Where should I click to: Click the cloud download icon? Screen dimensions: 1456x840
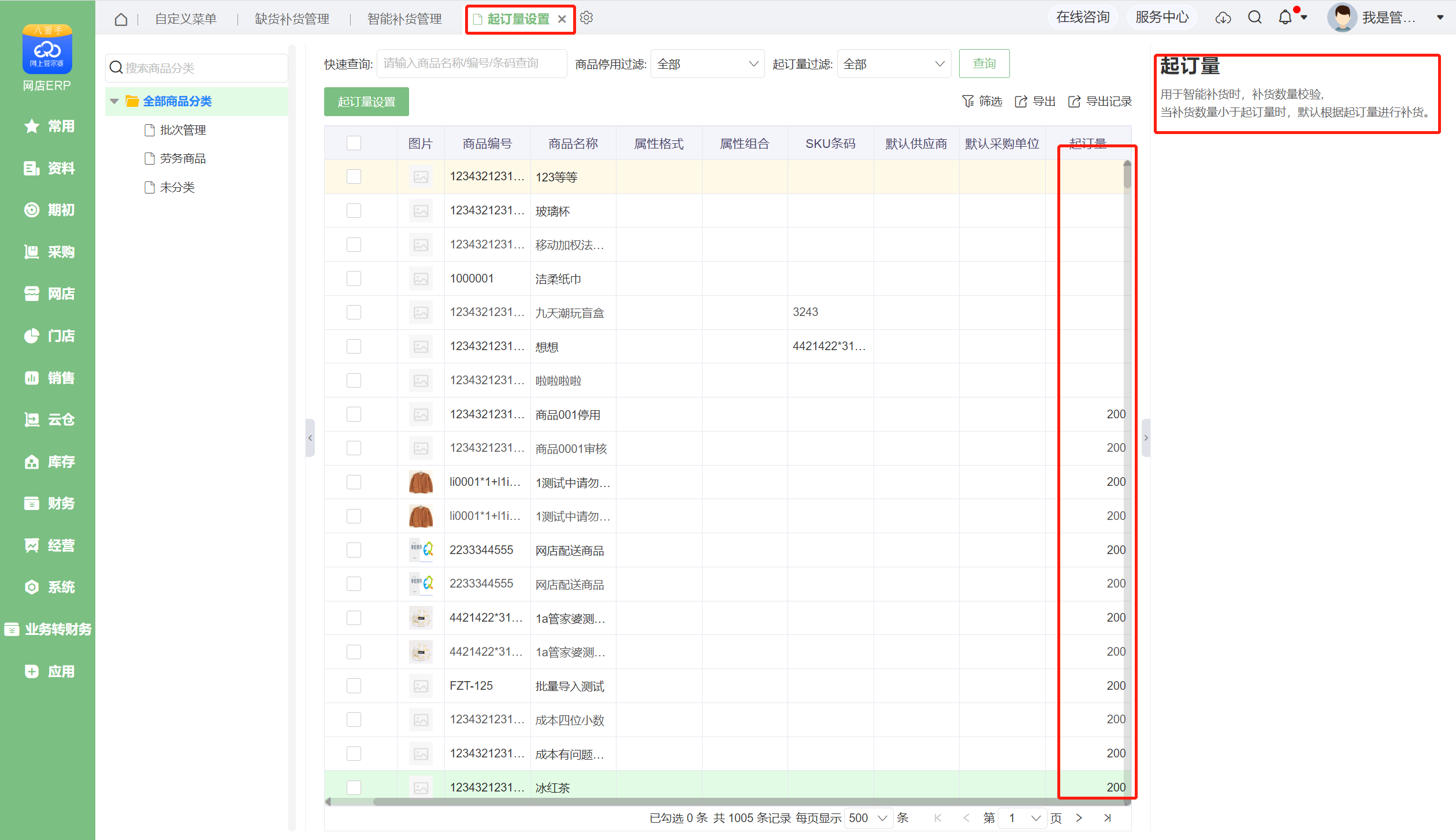click(x=1223, y=18)
